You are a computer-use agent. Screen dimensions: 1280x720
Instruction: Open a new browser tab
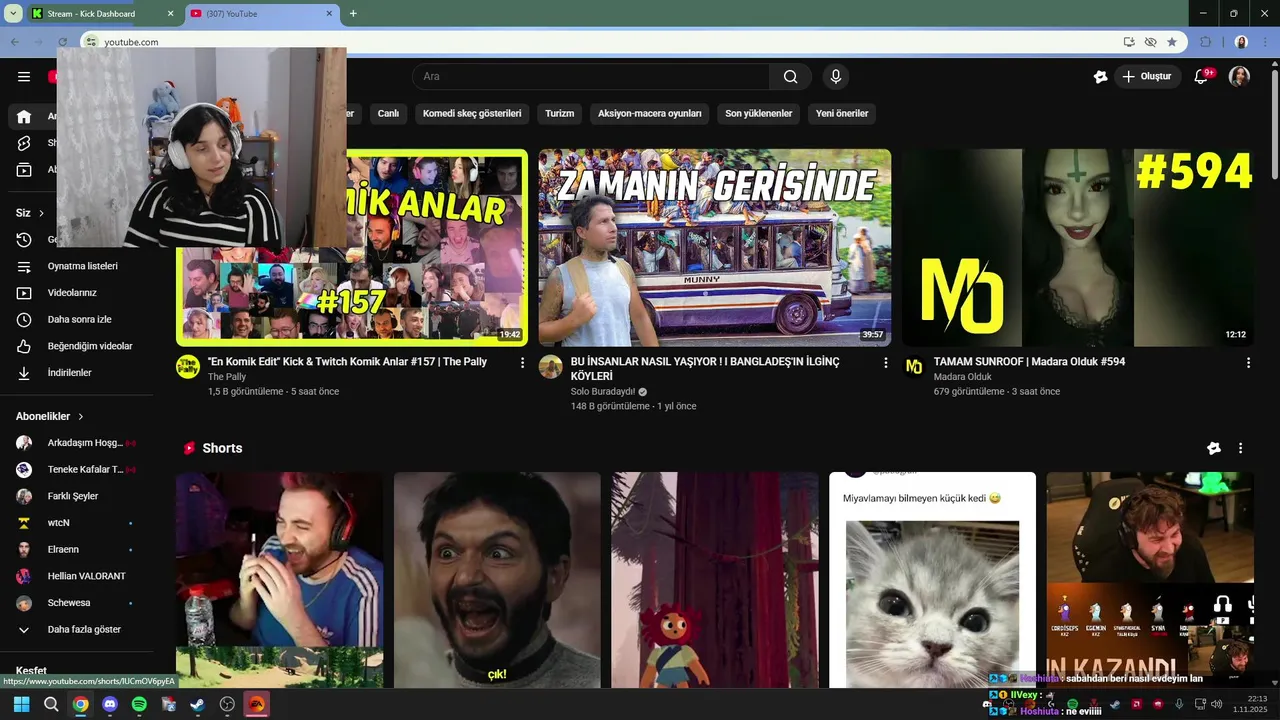(x=353, y=14)
